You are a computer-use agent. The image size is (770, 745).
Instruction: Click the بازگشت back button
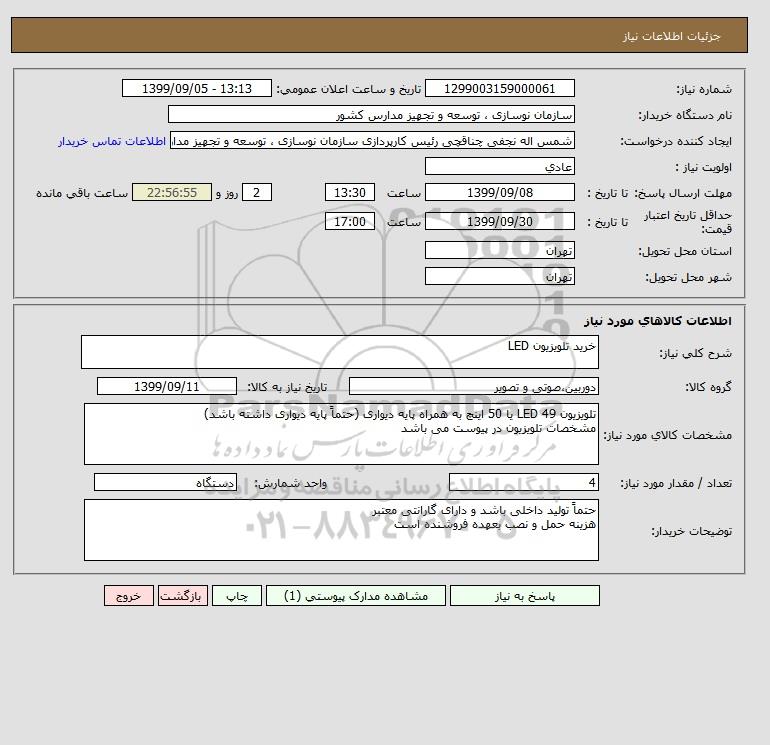tap(183, 596)
